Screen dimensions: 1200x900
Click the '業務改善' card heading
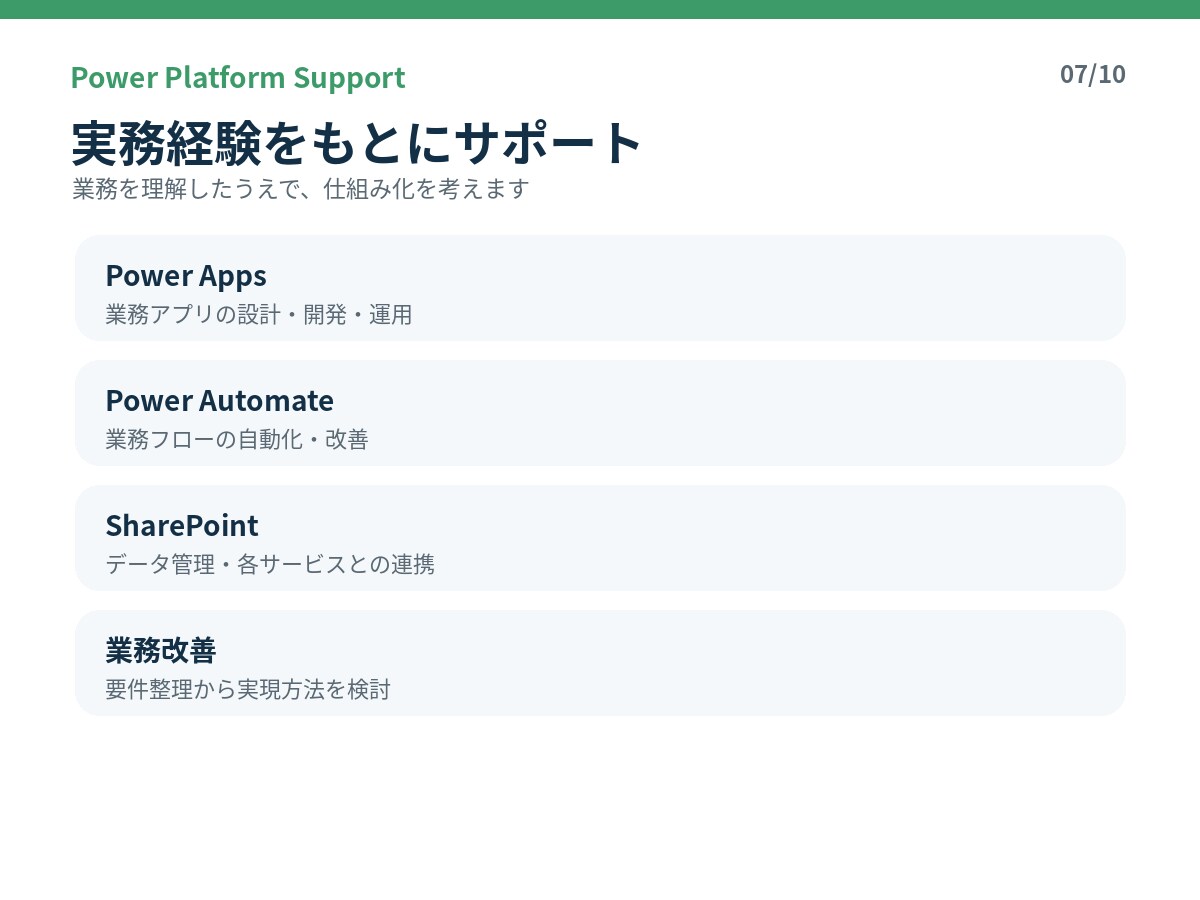161,650
